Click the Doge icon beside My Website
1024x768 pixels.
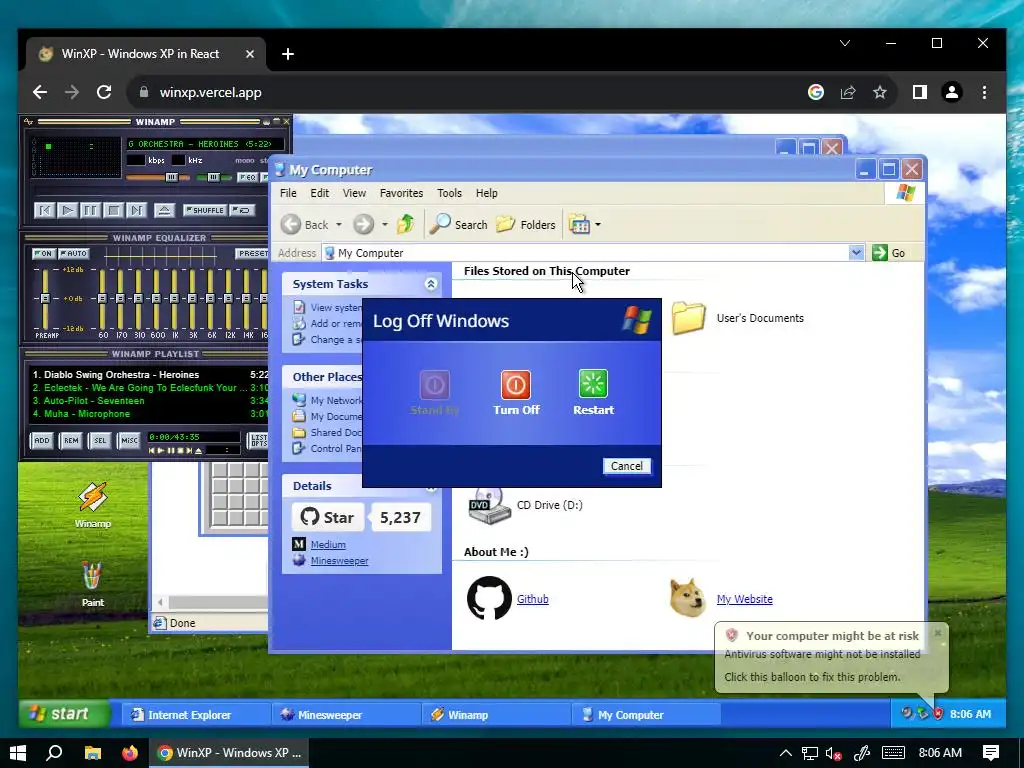688,597
